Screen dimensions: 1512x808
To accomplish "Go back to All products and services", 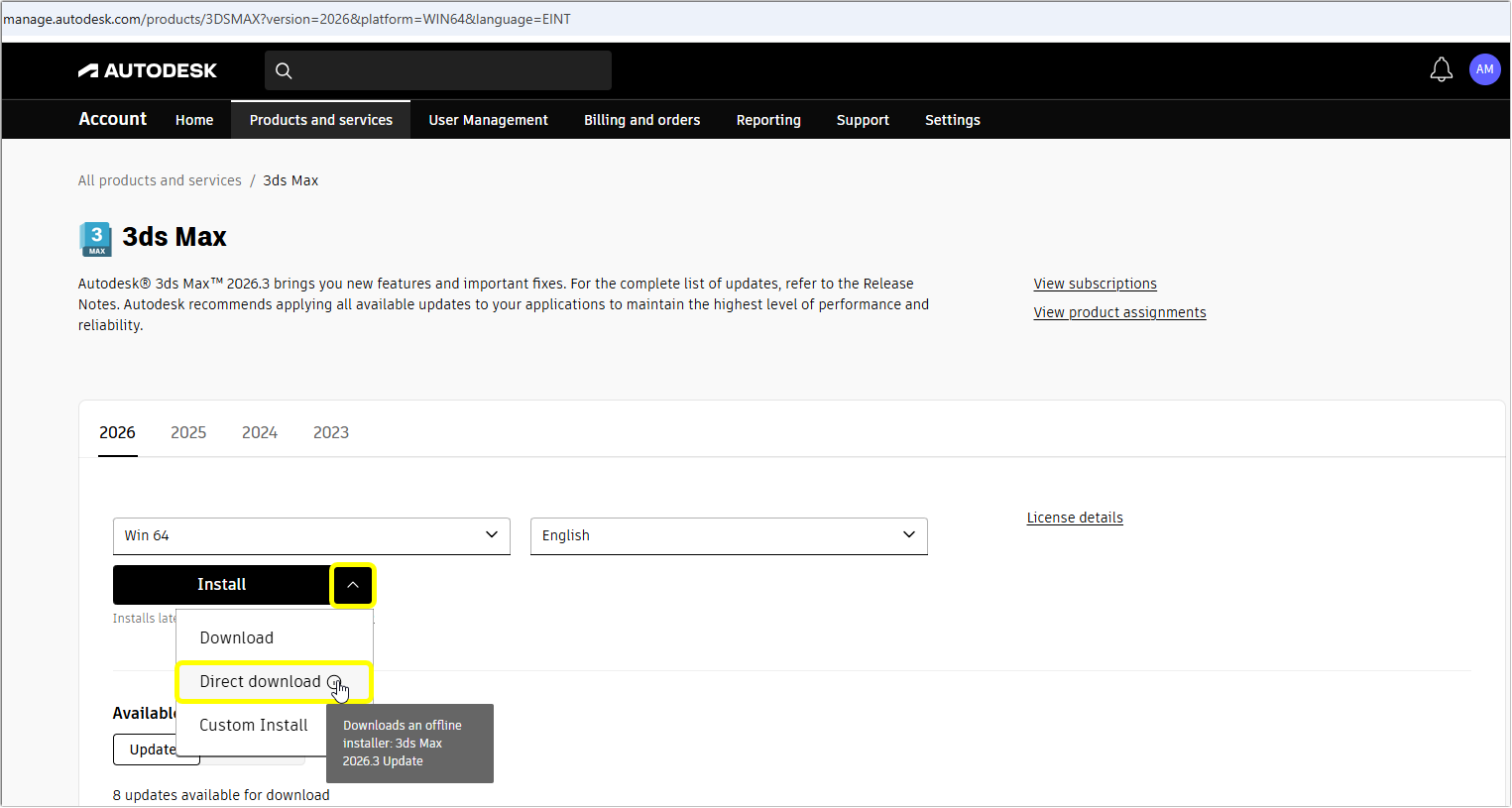I will 160,179.
